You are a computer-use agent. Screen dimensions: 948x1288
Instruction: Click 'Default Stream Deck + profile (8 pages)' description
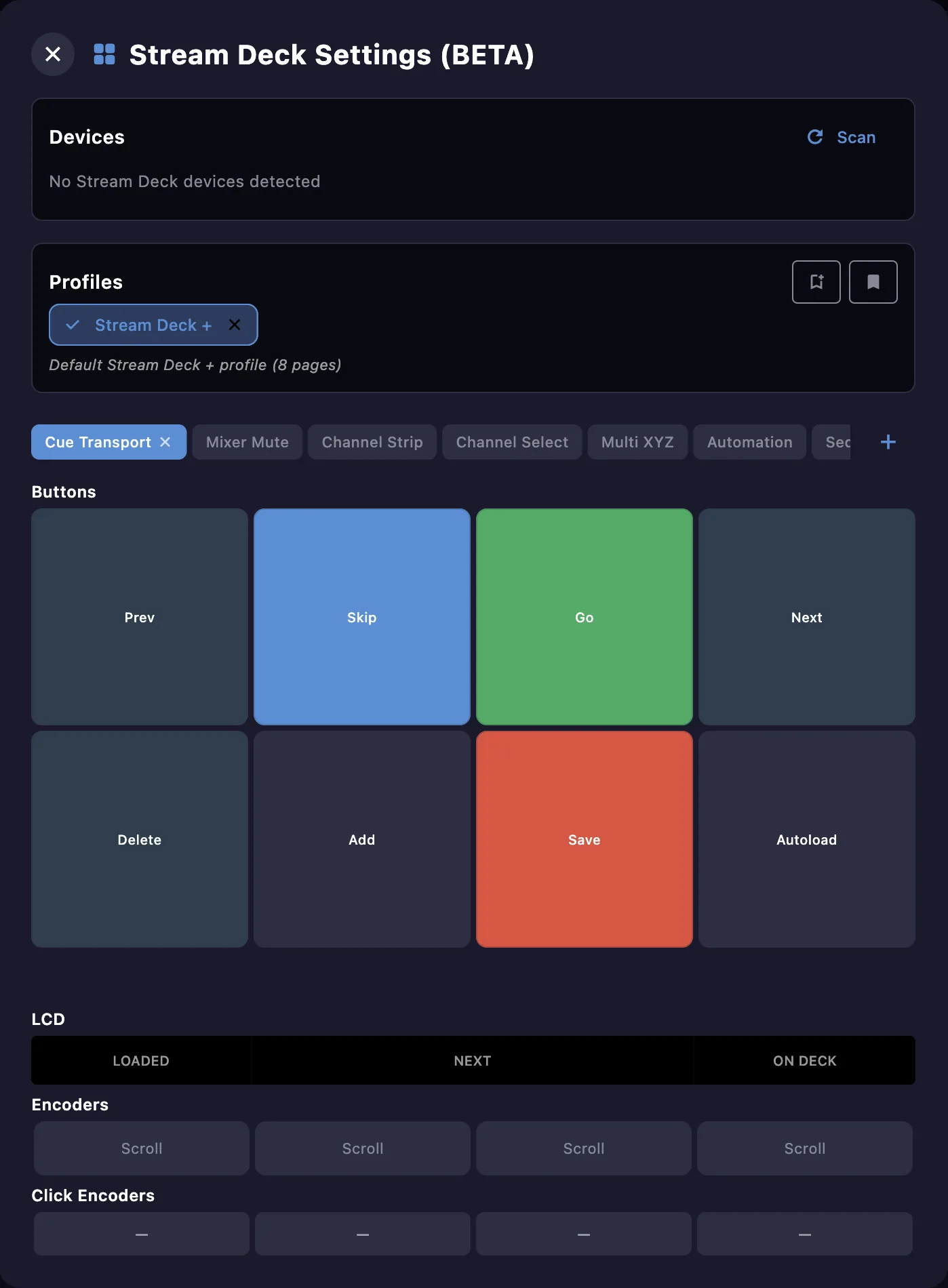click(195, 365)
